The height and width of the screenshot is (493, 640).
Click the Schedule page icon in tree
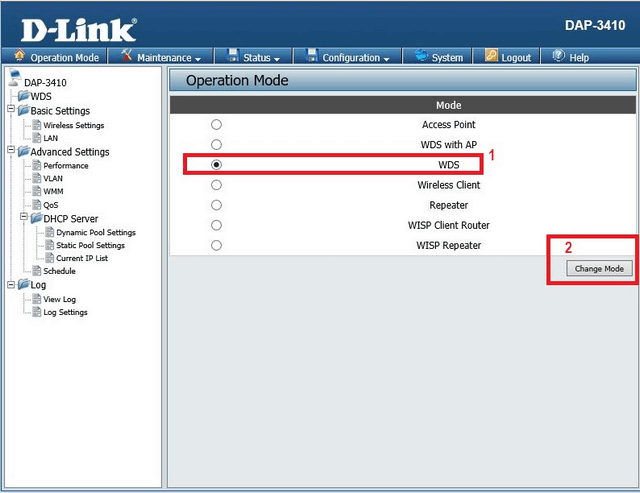[x=36, y=271]
